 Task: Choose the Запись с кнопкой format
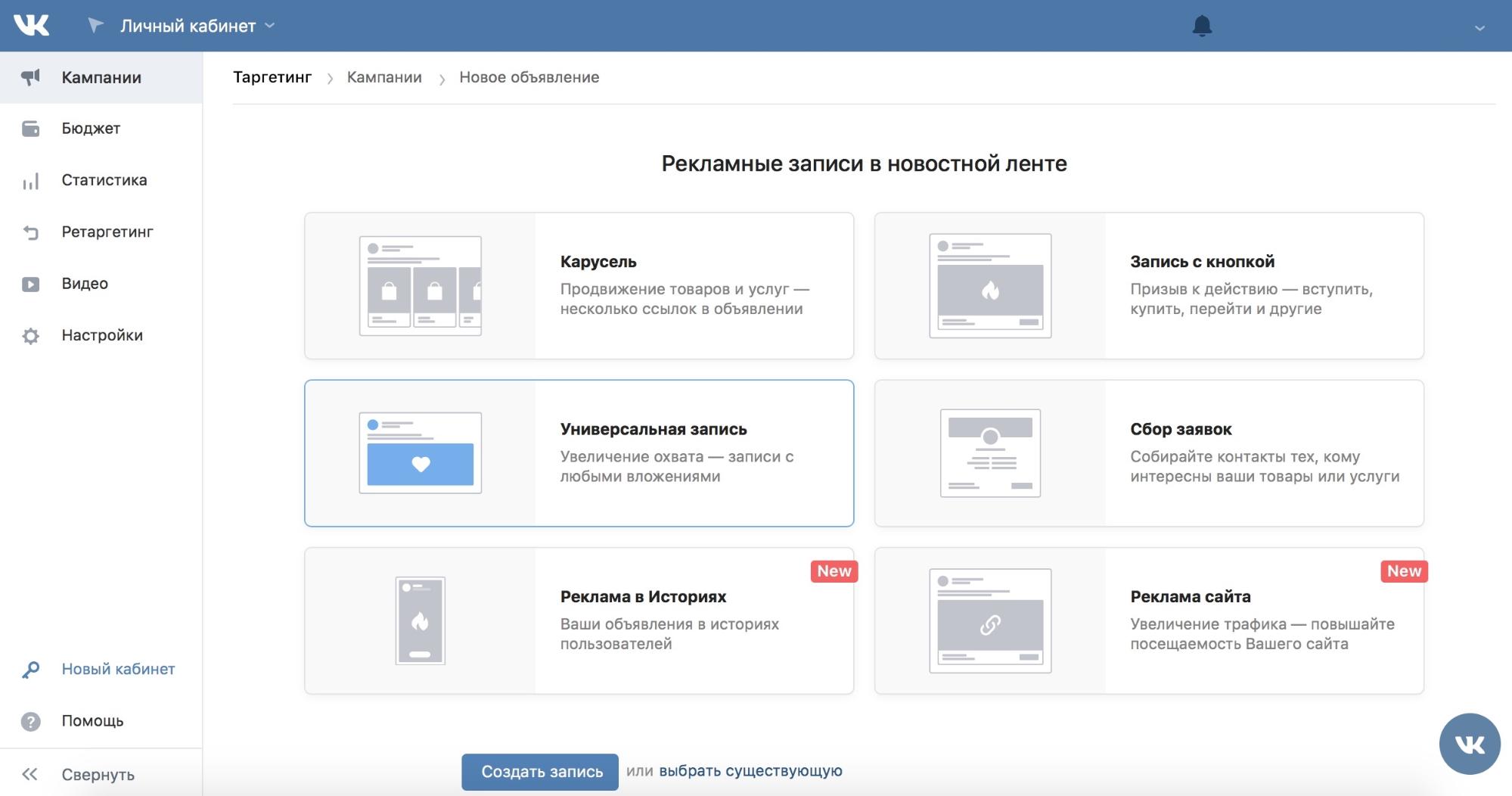click(1148, 285)
